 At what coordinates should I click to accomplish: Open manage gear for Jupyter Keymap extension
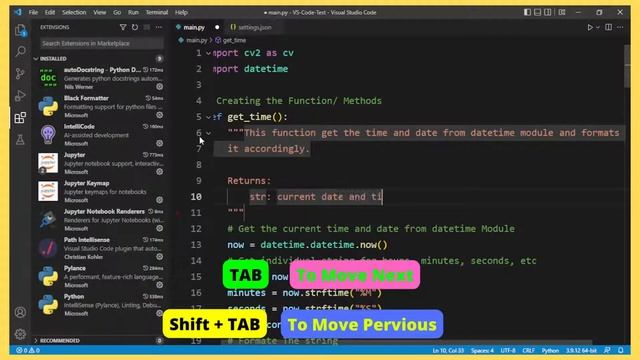coord(160,200)
